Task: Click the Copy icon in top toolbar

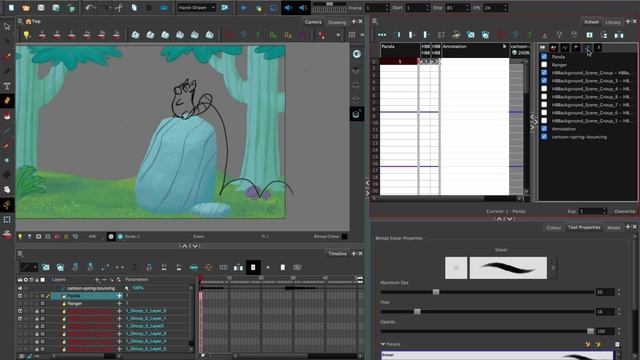Action: pyautogui.click(x=134, y=7)
